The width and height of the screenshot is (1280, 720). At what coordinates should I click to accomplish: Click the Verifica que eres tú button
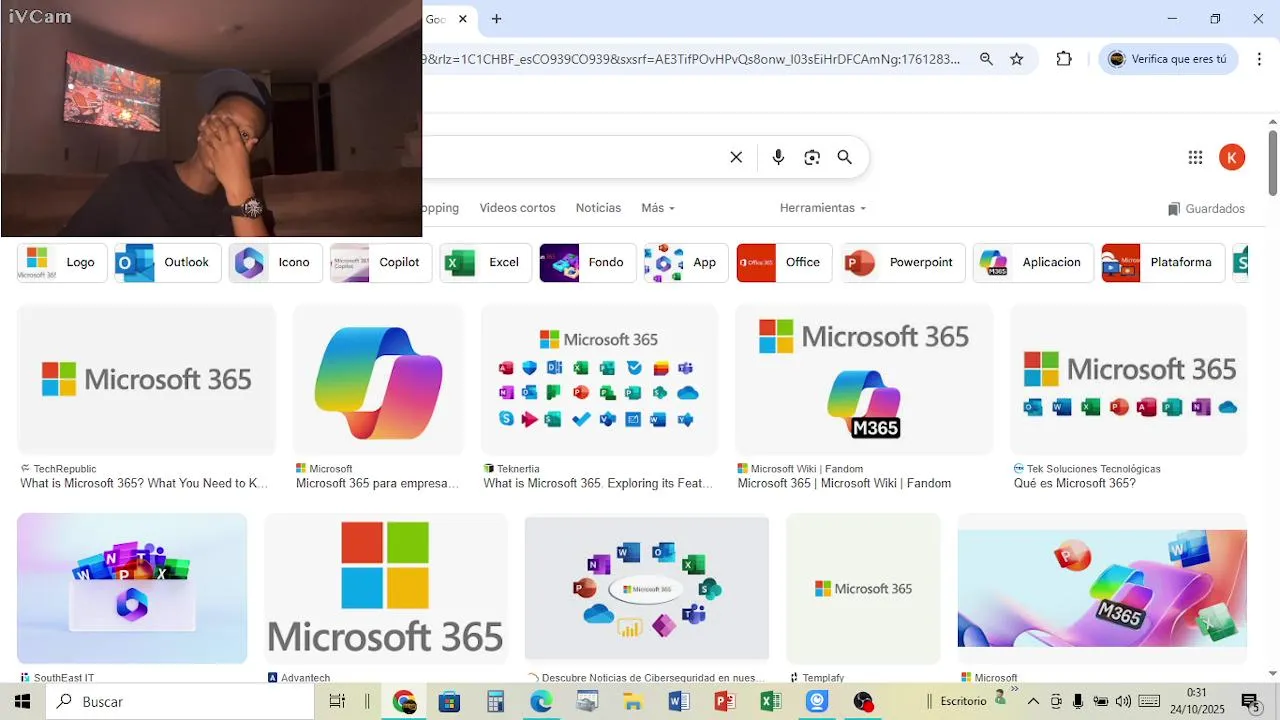1169,59
